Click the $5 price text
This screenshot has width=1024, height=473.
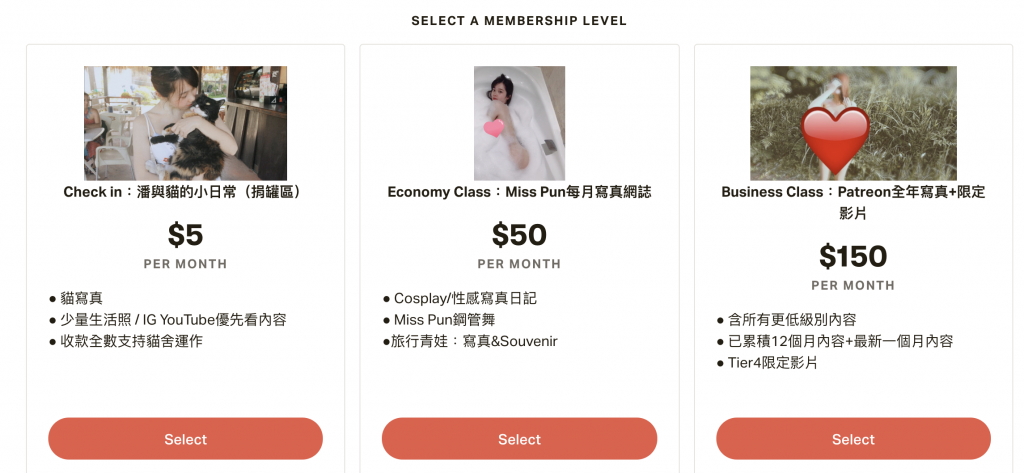tap(185, 235)
